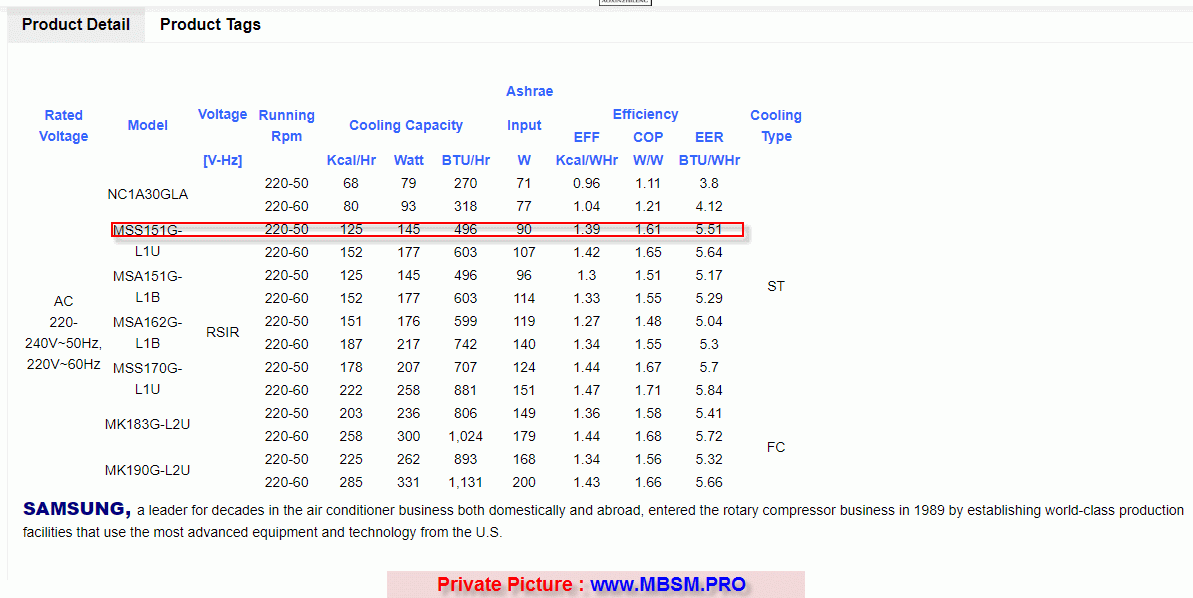Screen dimensions: 1193x598
Task: Click the small thumbnail at top center
Action: [625, 3]
